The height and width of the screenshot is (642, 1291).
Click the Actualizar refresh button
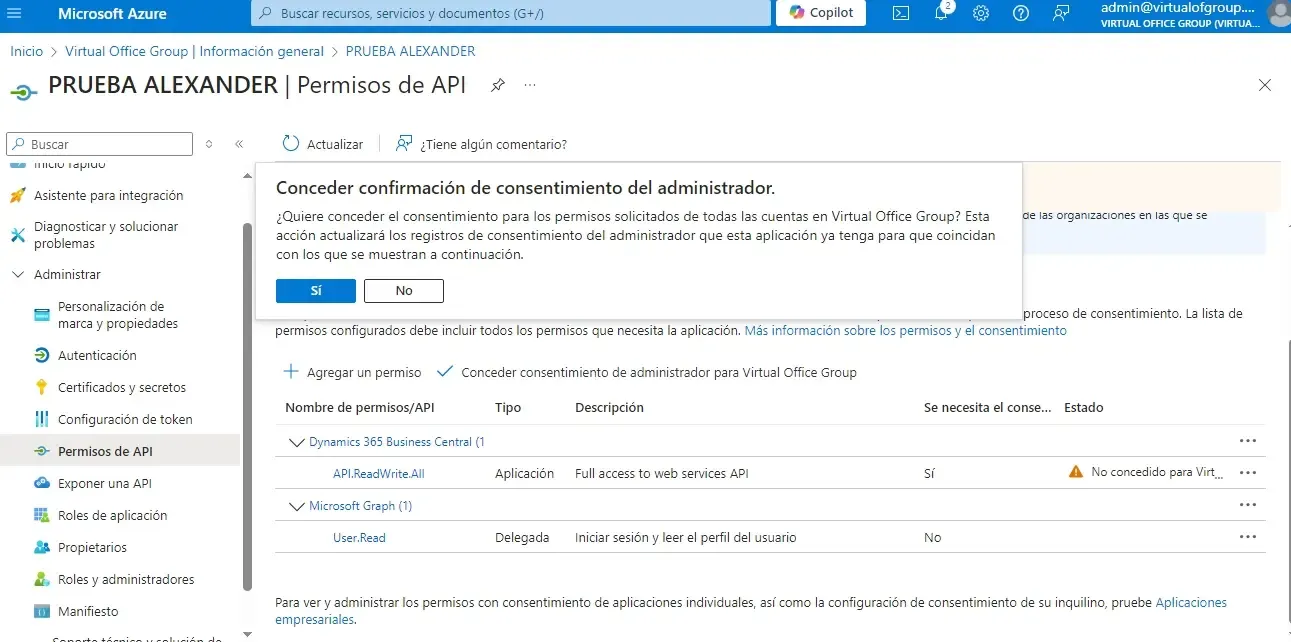323,144
